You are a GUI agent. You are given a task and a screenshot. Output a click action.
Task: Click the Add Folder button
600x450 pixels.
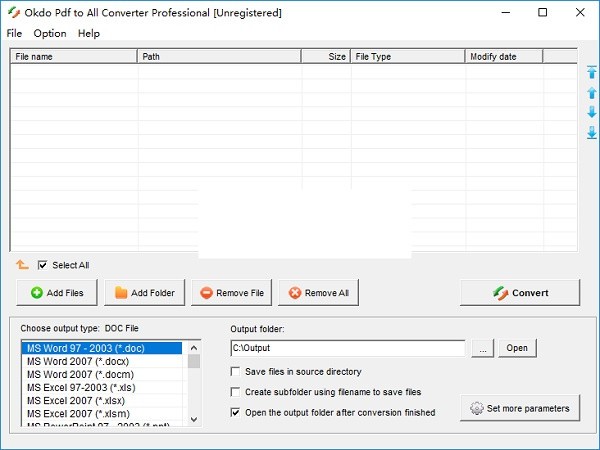(144, 293)
